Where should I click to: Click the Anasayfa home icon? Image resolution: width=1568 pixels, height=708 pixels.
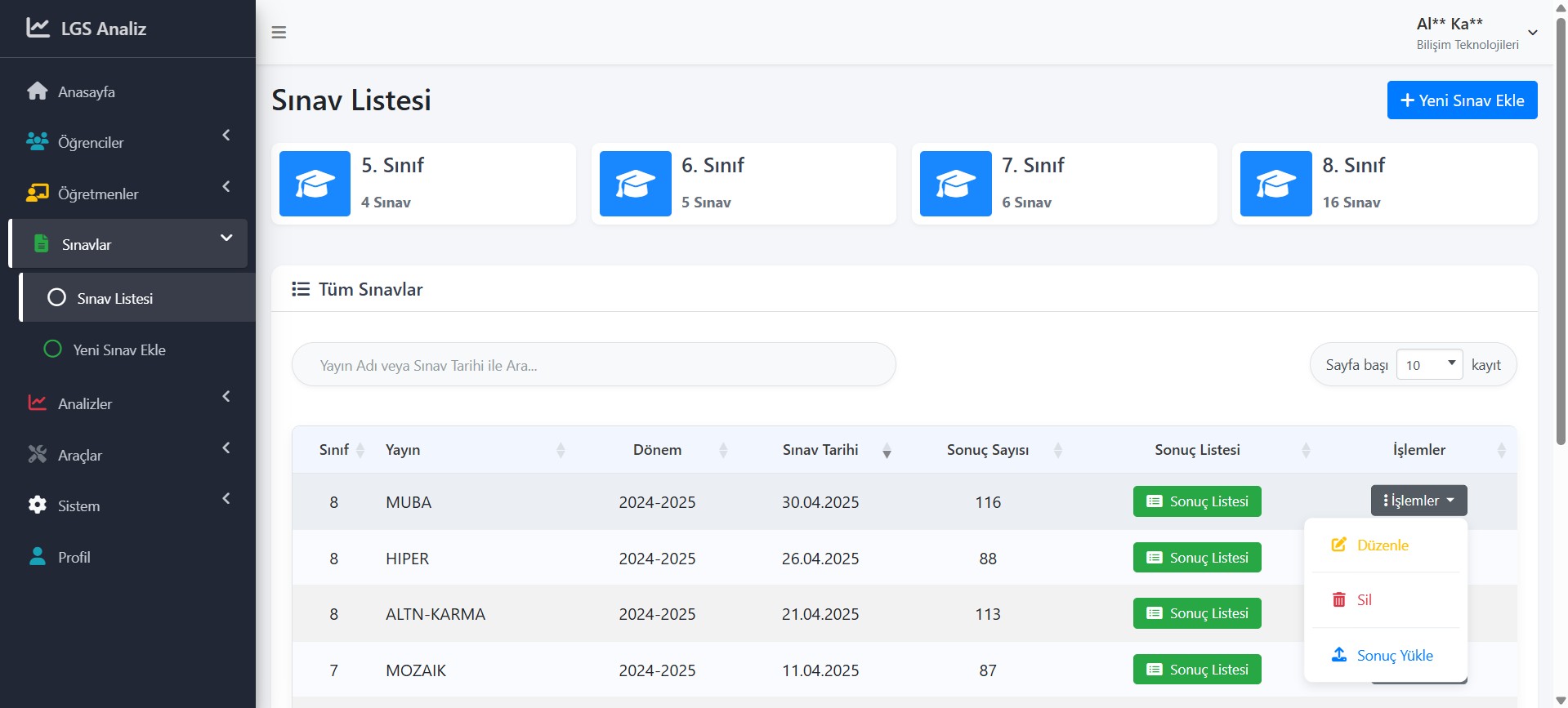[x=37, y=91]
